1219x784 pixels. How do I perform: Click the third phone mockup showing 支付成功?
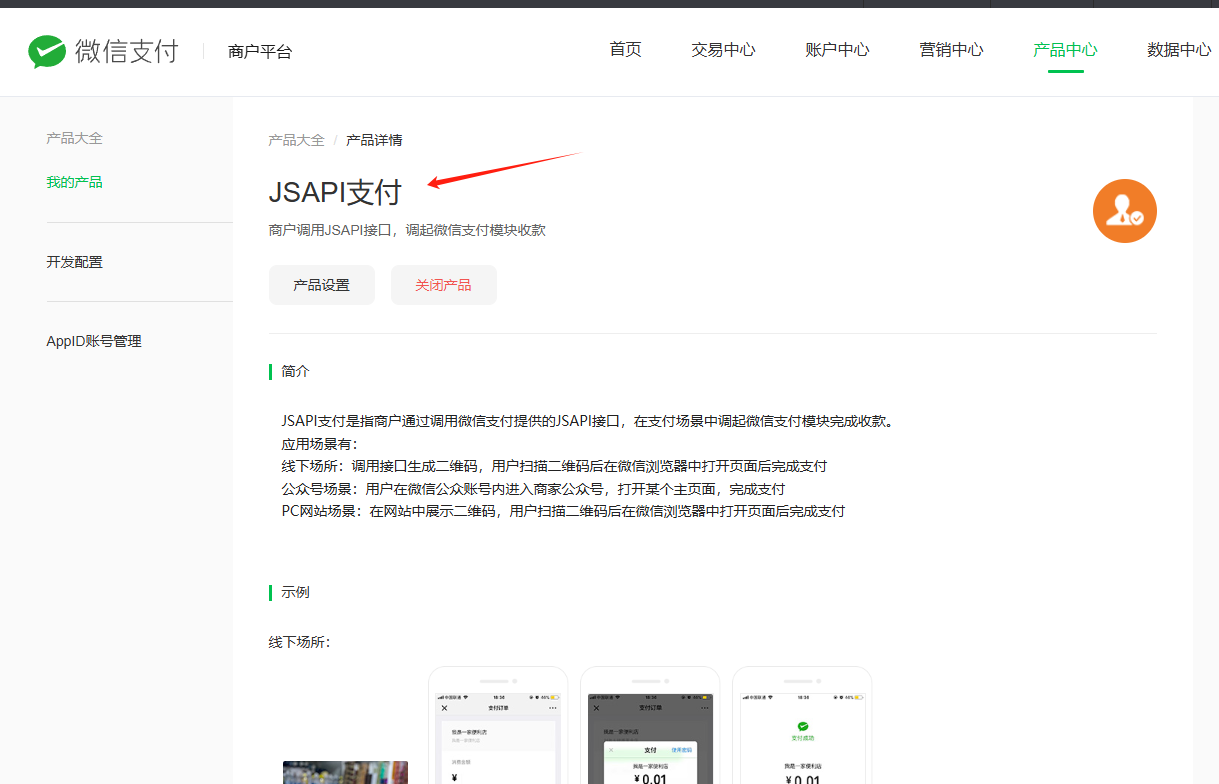pyautogui.click(x=802, y=725)
